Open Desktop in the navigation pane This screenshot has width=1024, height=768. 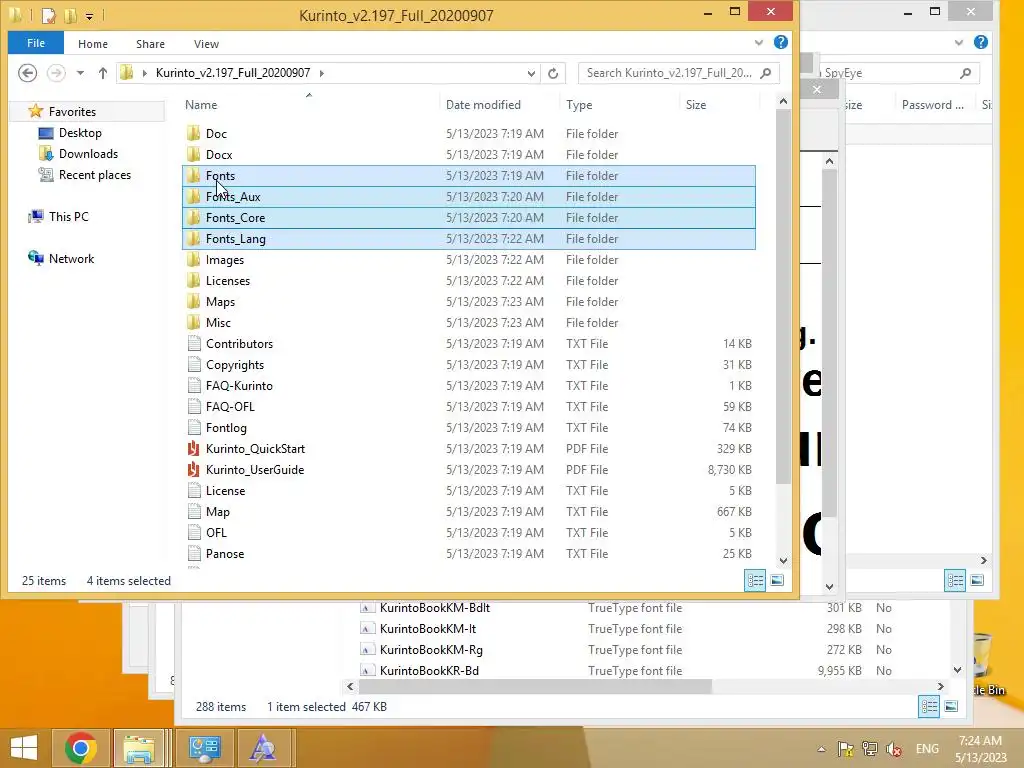click(x=80, y=133)
